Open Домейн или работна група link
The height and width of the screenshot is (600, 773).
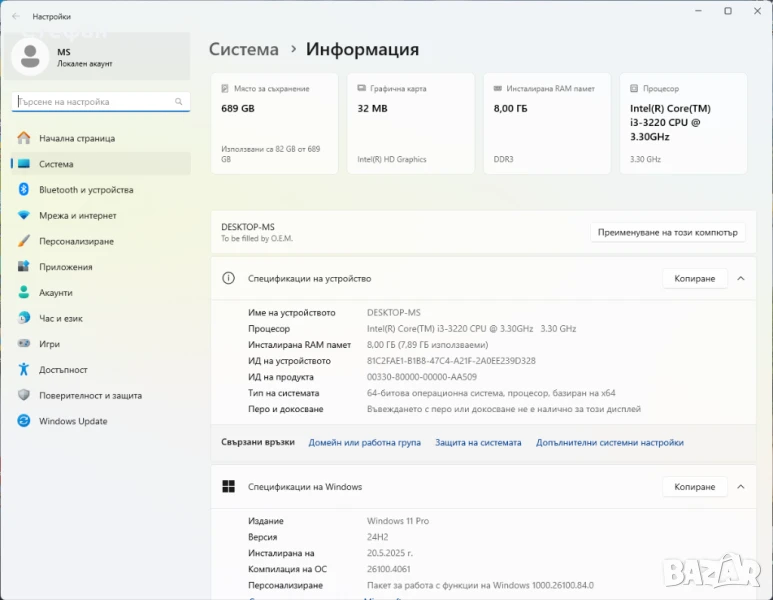(x=364, y=442)
